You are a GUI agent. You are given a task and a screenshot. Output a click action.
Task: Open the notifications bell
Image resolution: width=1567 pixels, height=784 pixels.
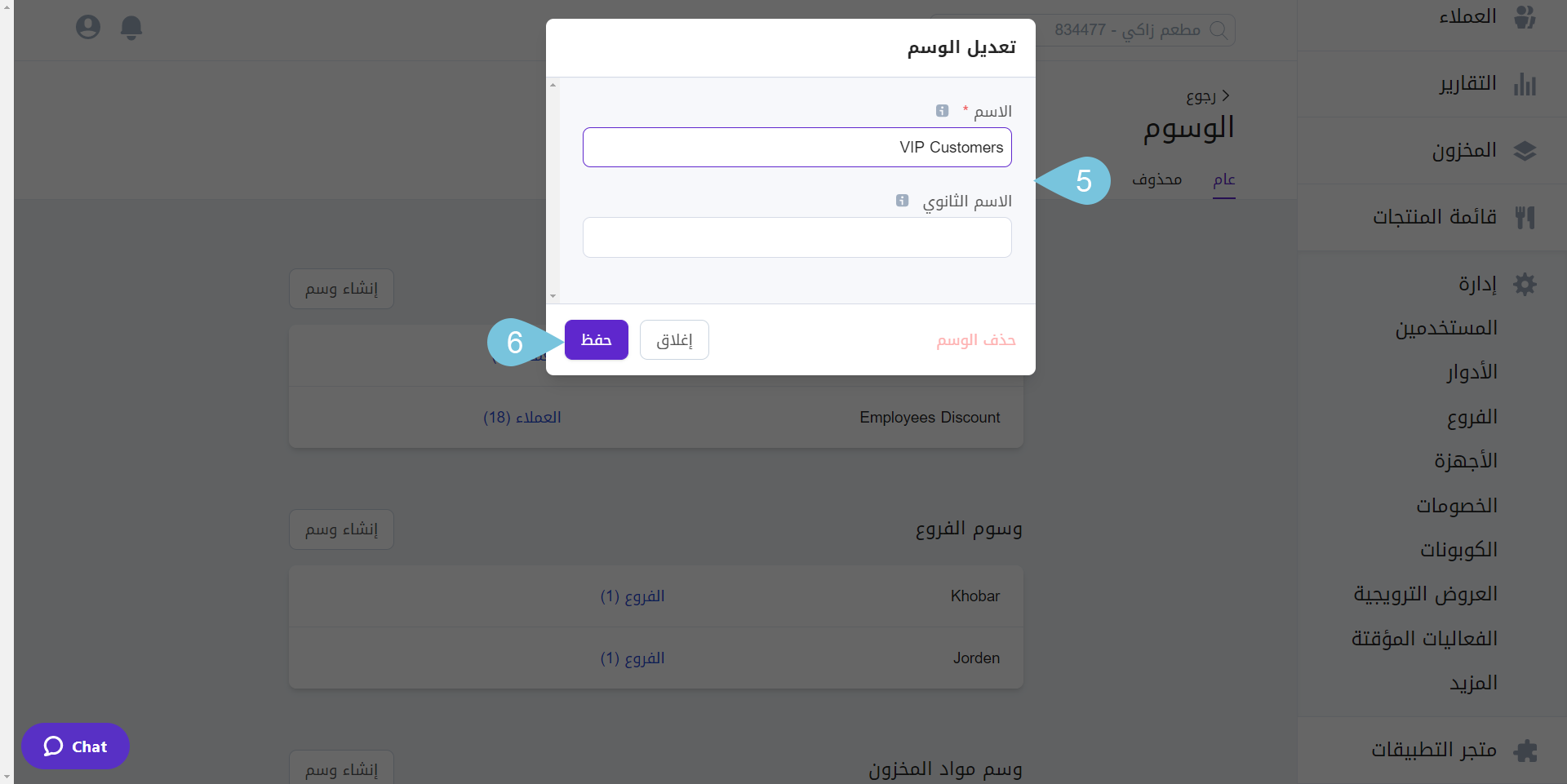click(131, 28)
